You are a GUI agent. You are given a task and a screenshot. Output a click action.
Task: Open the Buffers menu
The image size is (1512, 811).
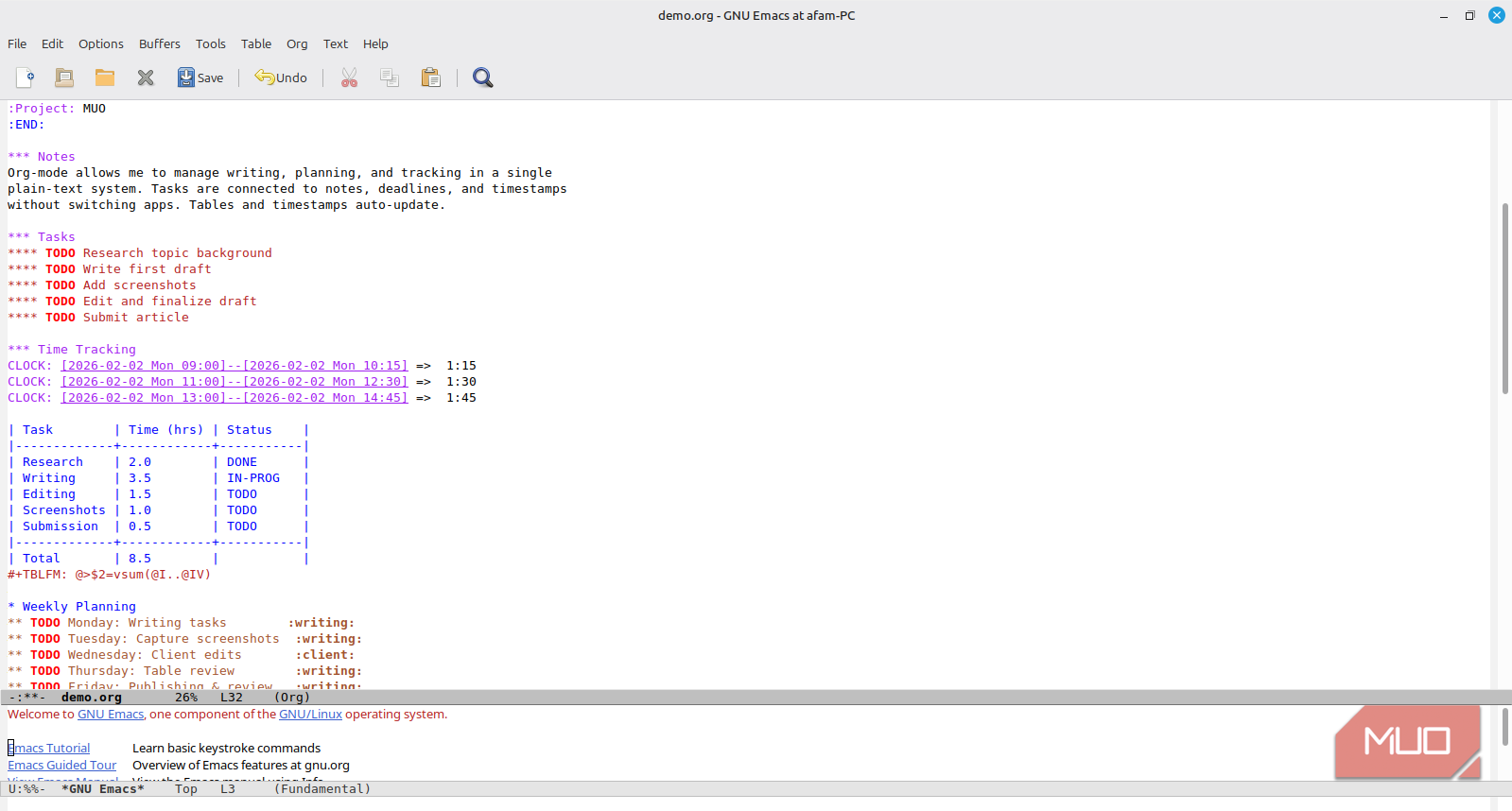pyautogui.click(x=159, y=43)
